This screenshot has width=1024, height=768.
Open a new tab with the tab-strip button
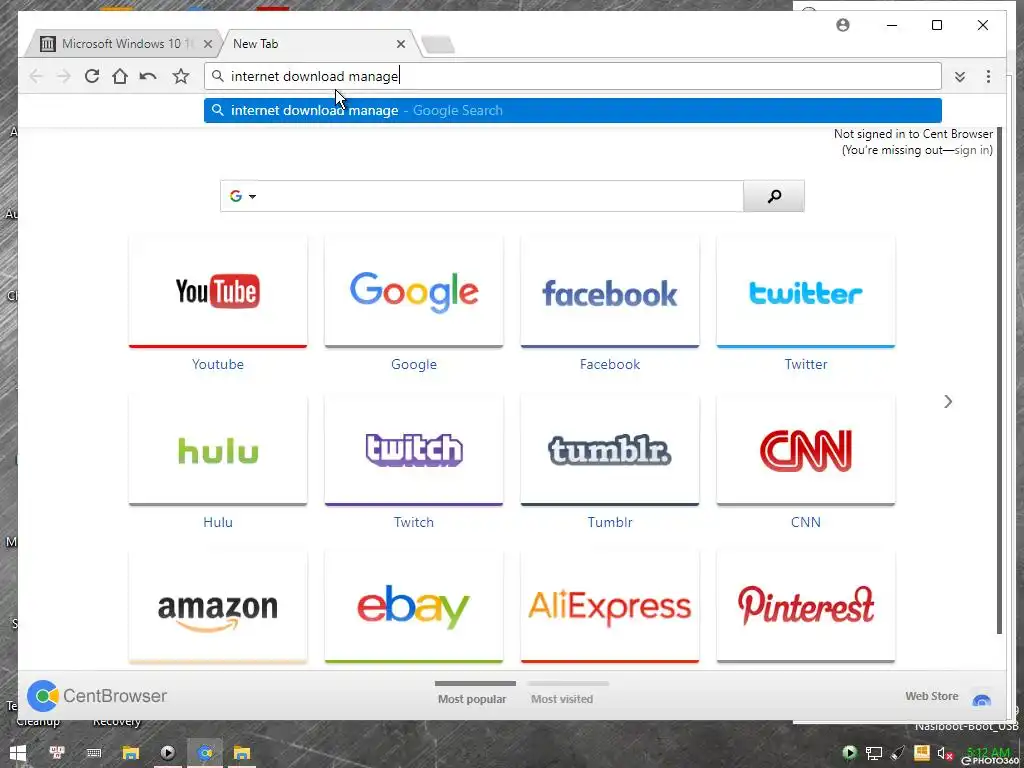[438, 45]
